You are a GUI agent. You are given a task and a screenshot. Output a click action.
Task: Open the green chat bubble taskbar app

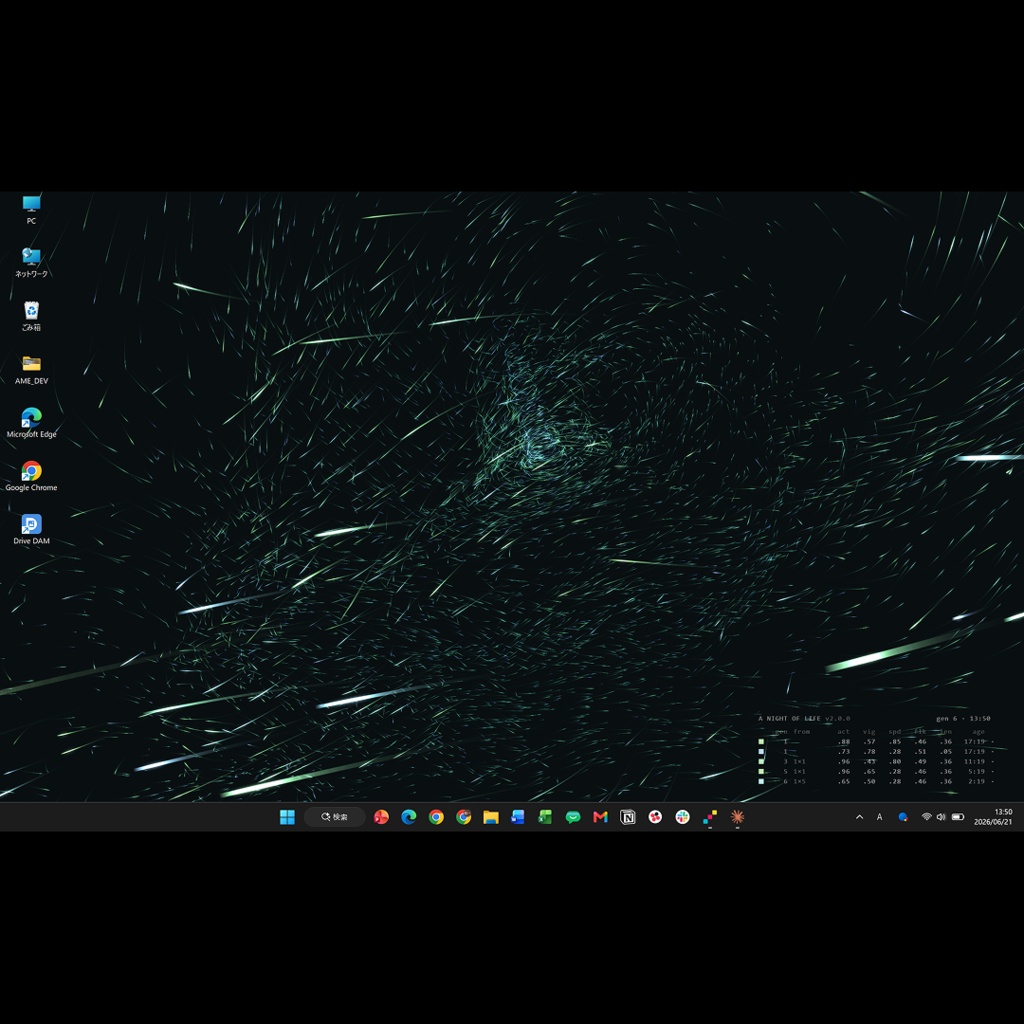573,817
